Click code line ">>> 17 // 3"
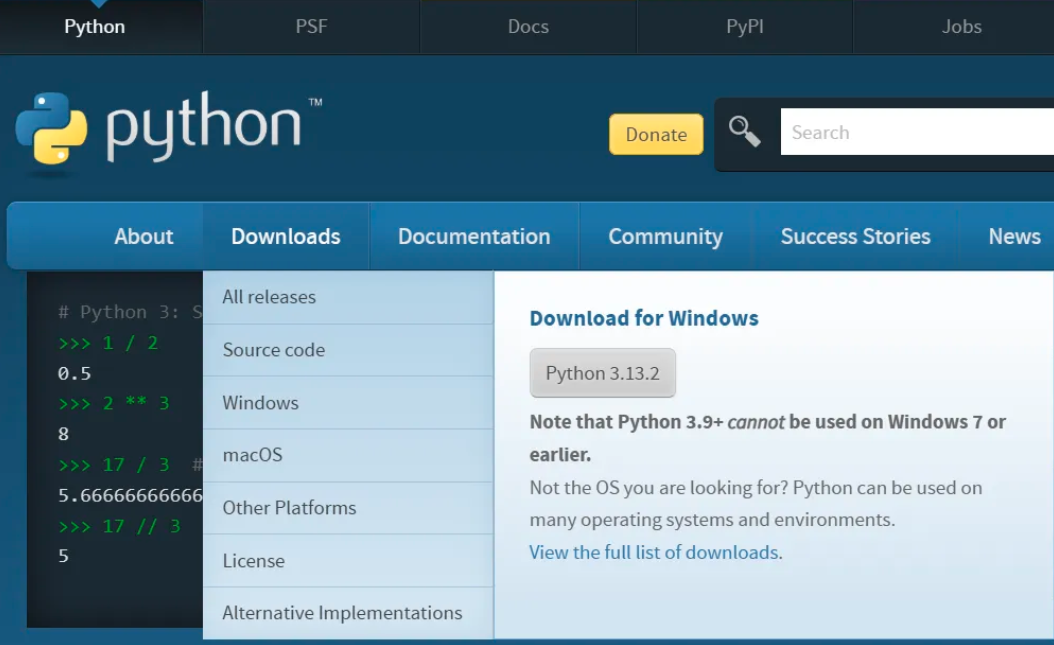This screenshot has width=1054, height=645. pos(119,526)
